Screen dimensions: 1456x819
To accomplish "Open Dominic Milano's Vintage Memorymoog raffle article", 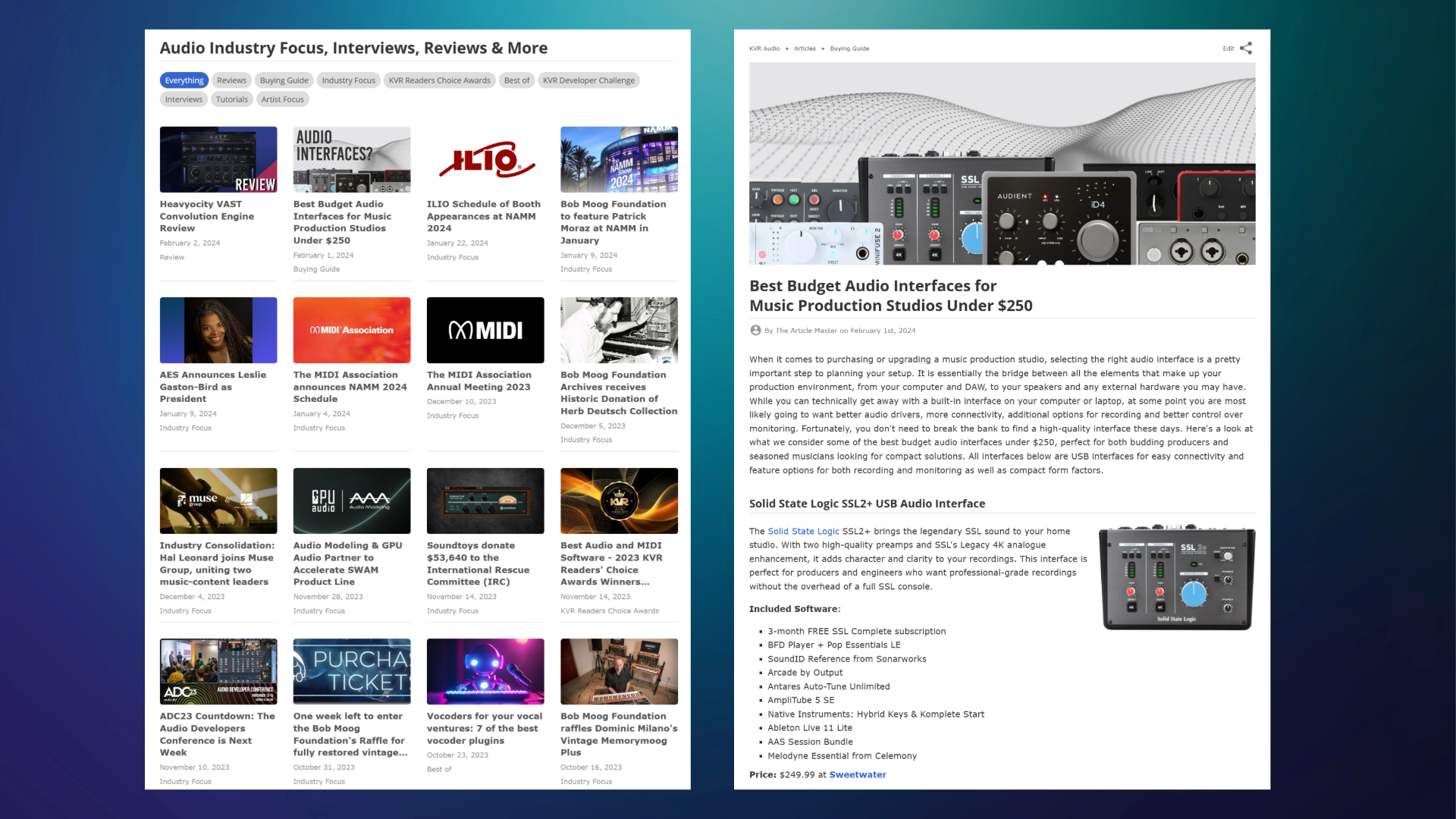I will (619, 734).
